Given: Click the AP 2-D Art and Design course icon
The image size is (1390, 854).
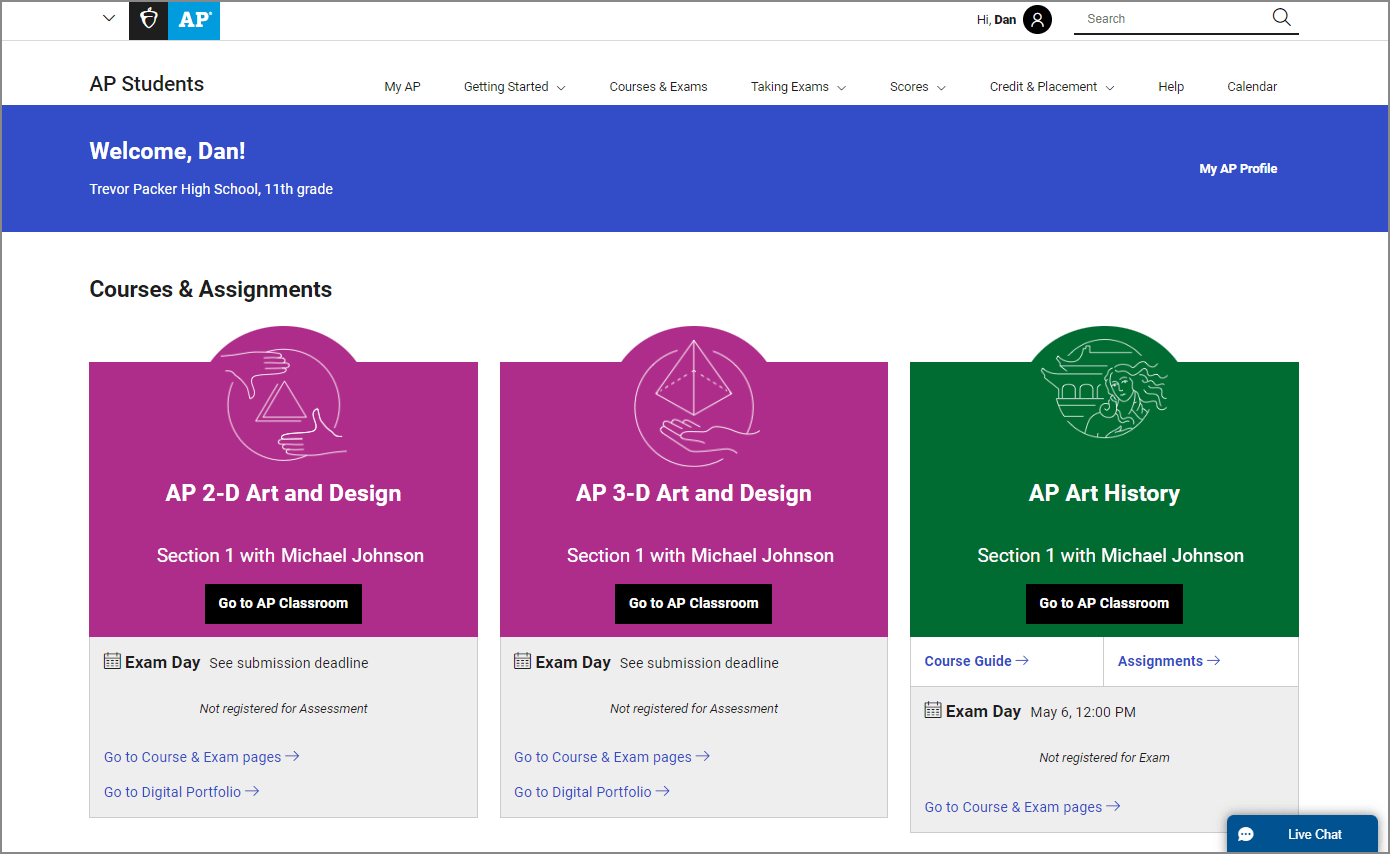Looking at the screenshot, I should tap(284, 405).
